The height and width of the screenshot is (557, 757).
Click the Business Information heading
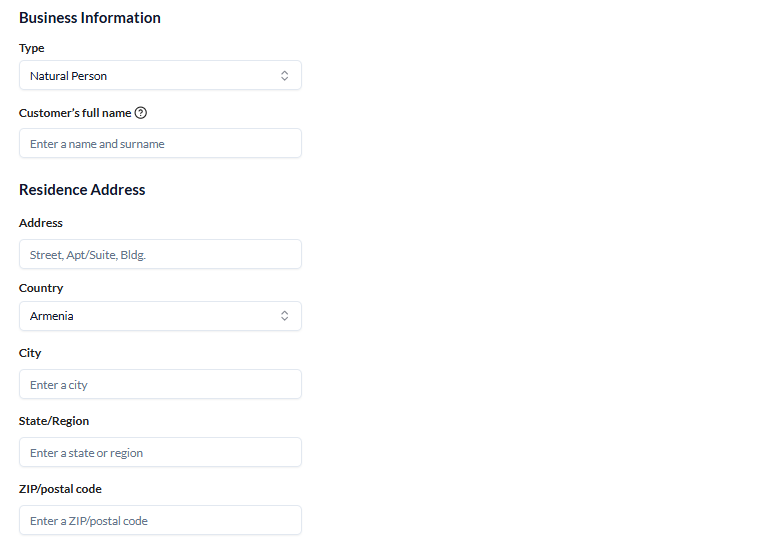[x=90, y=18]
